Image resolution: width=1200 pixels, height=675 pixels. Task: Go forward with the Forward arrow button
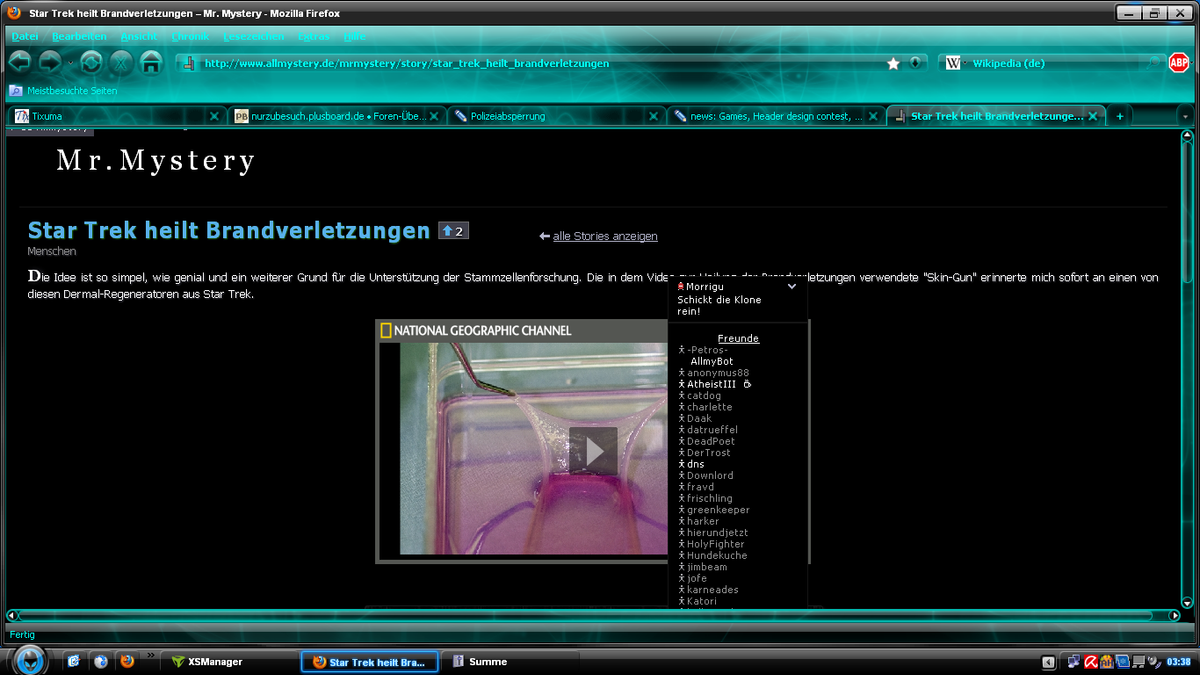click(x=51, y=62)
